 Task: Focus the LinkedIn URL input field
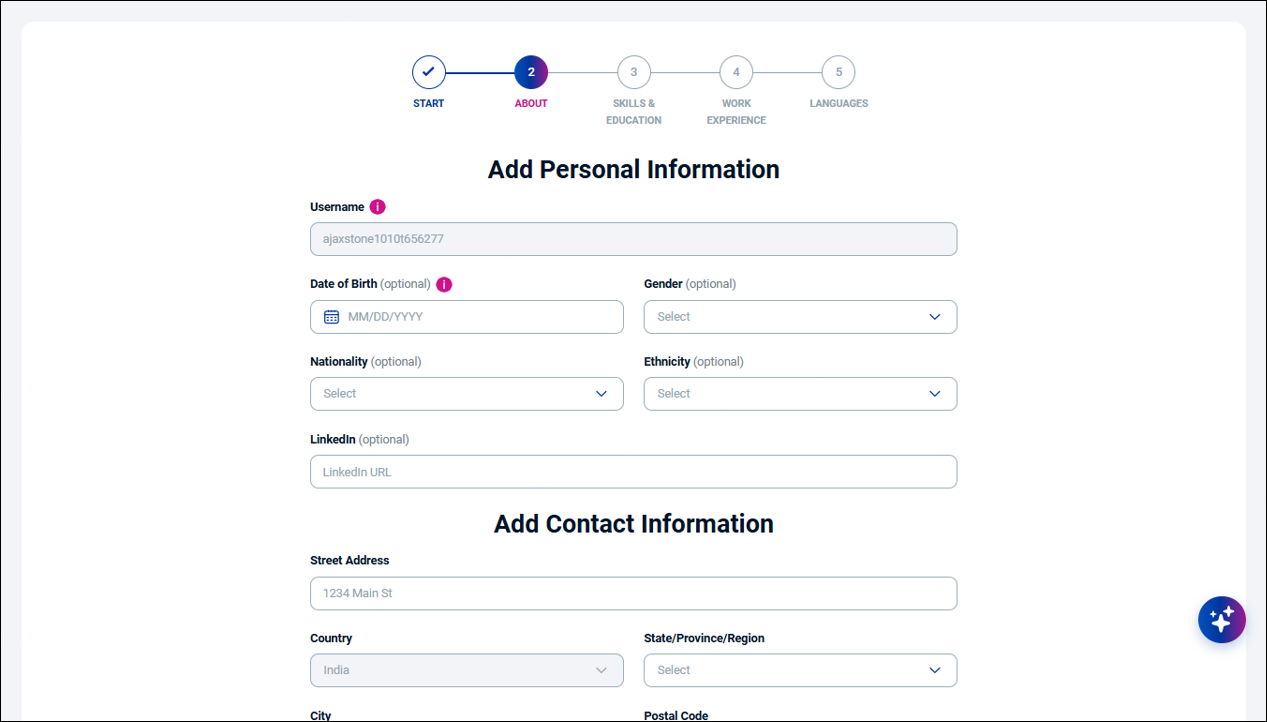coord(633,472)
